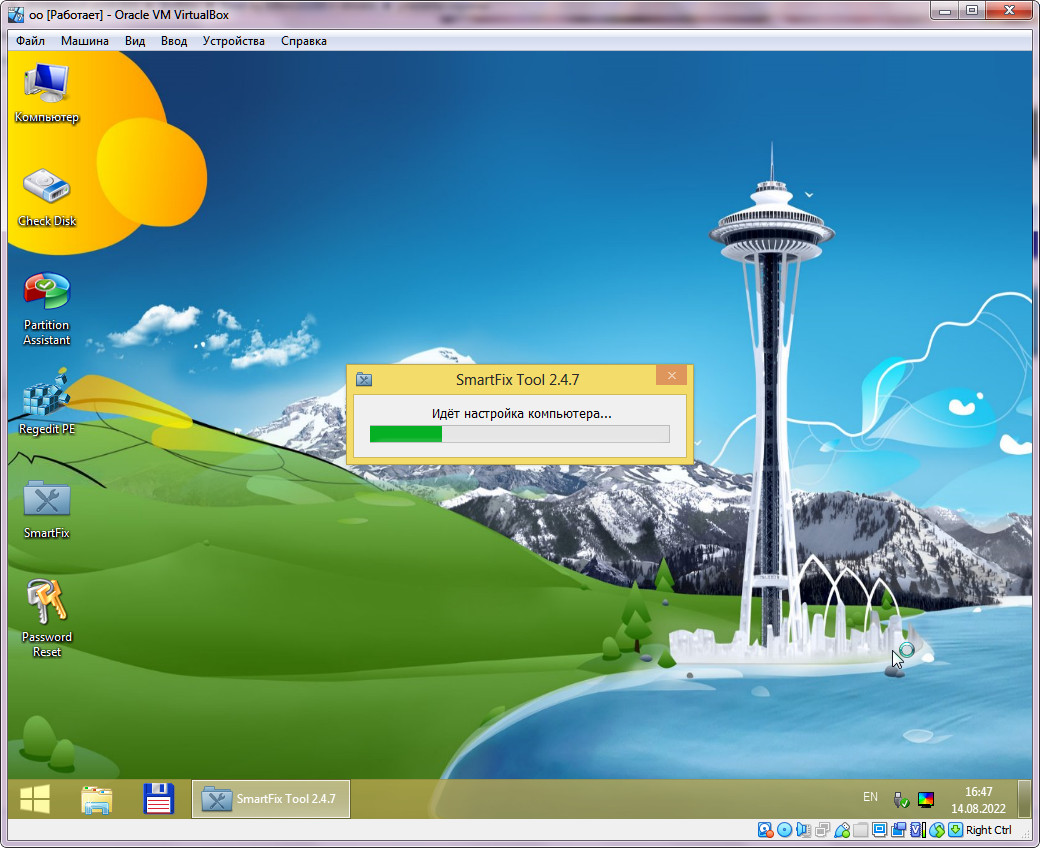Click the VirtualBox audio status icon

pos(804,830)
